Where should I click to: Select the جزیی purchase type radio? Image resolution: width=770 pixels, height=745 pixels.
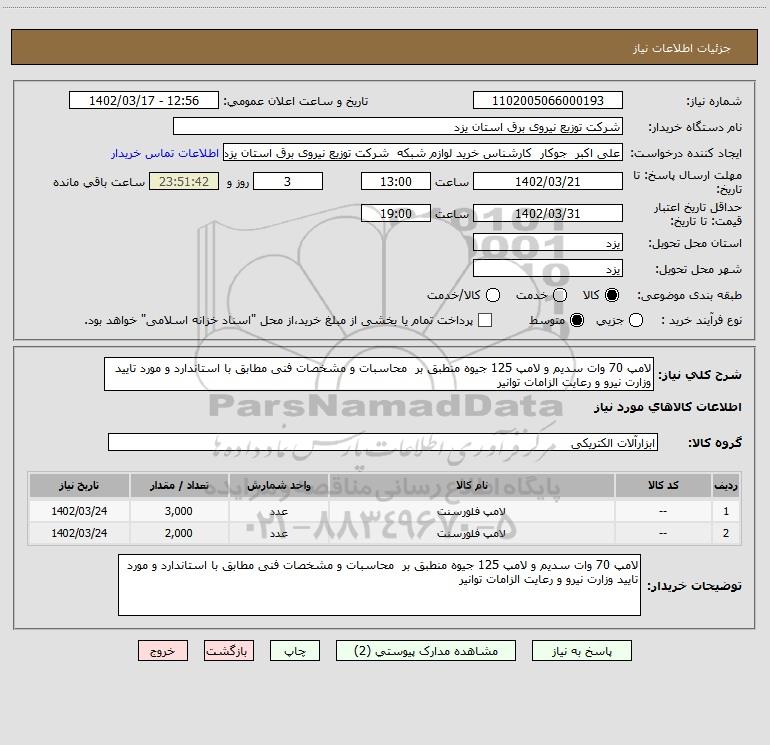click(636, 320)
